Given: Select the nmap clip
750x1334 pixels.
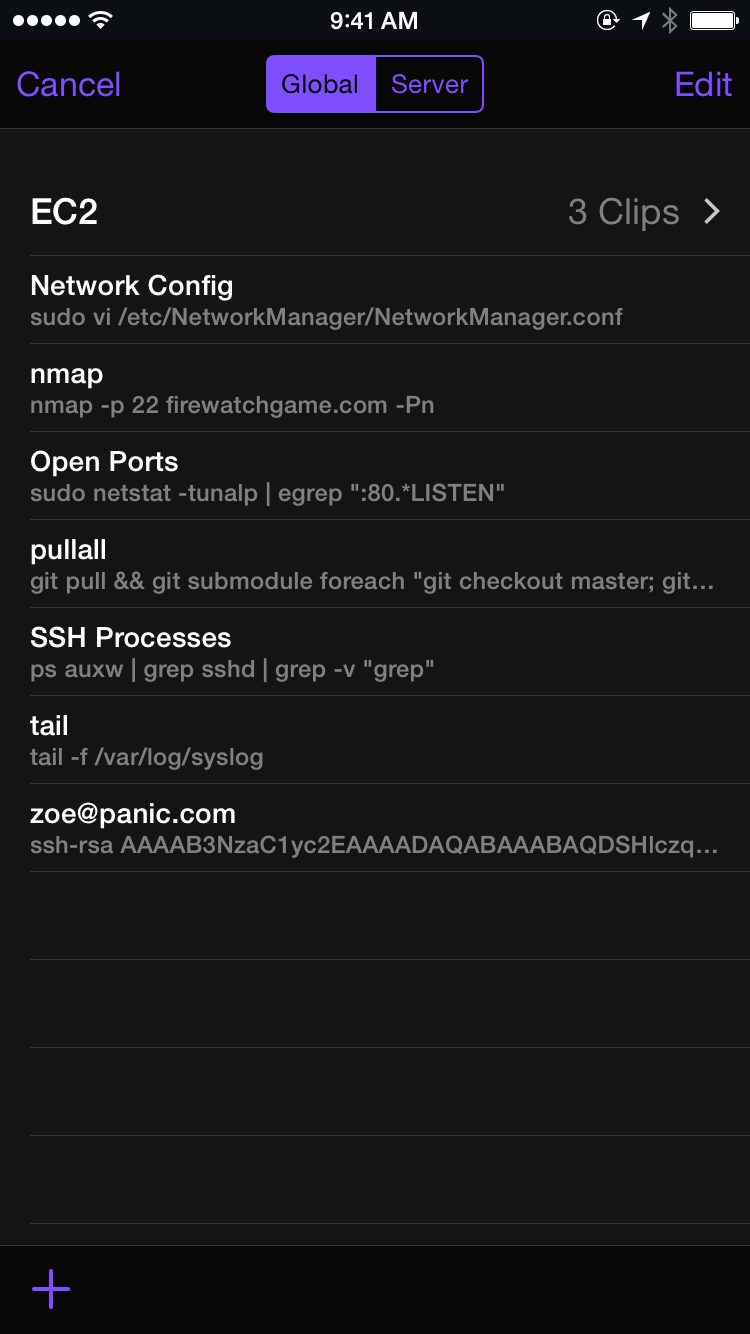Looking at the screenshot, I should (375, 388).
